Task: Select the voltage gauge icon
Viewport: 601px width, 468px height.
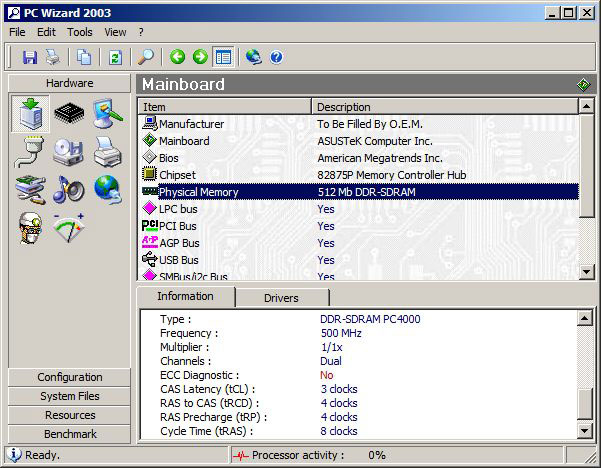Action: tap(69, 228)
